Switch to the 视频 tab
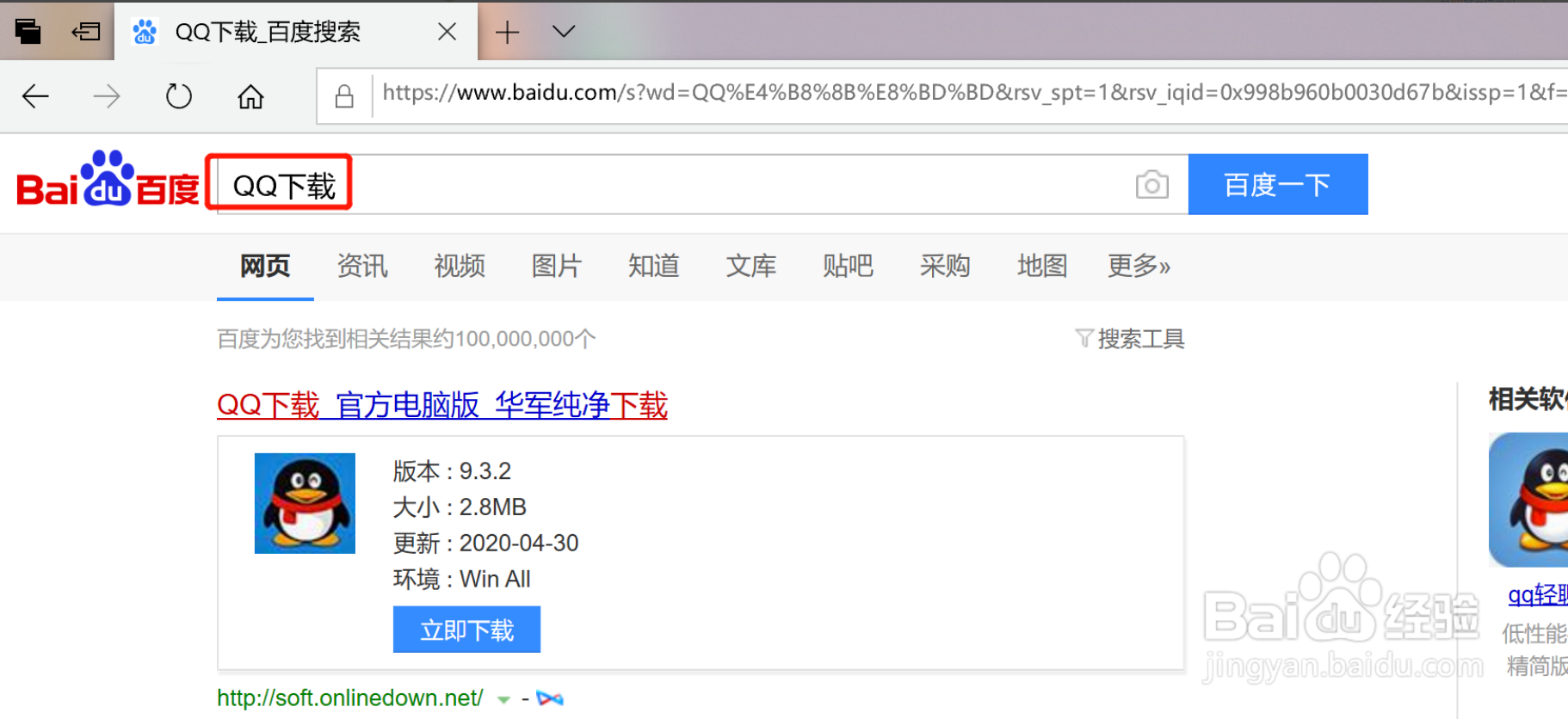 point(460,266)
